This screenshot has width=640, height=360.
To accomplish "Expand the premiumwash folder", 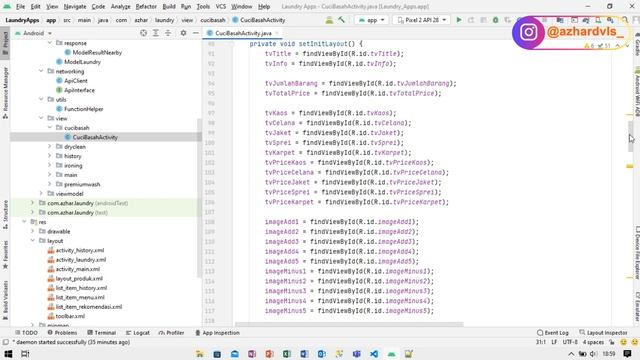I will tap(50, 184).
